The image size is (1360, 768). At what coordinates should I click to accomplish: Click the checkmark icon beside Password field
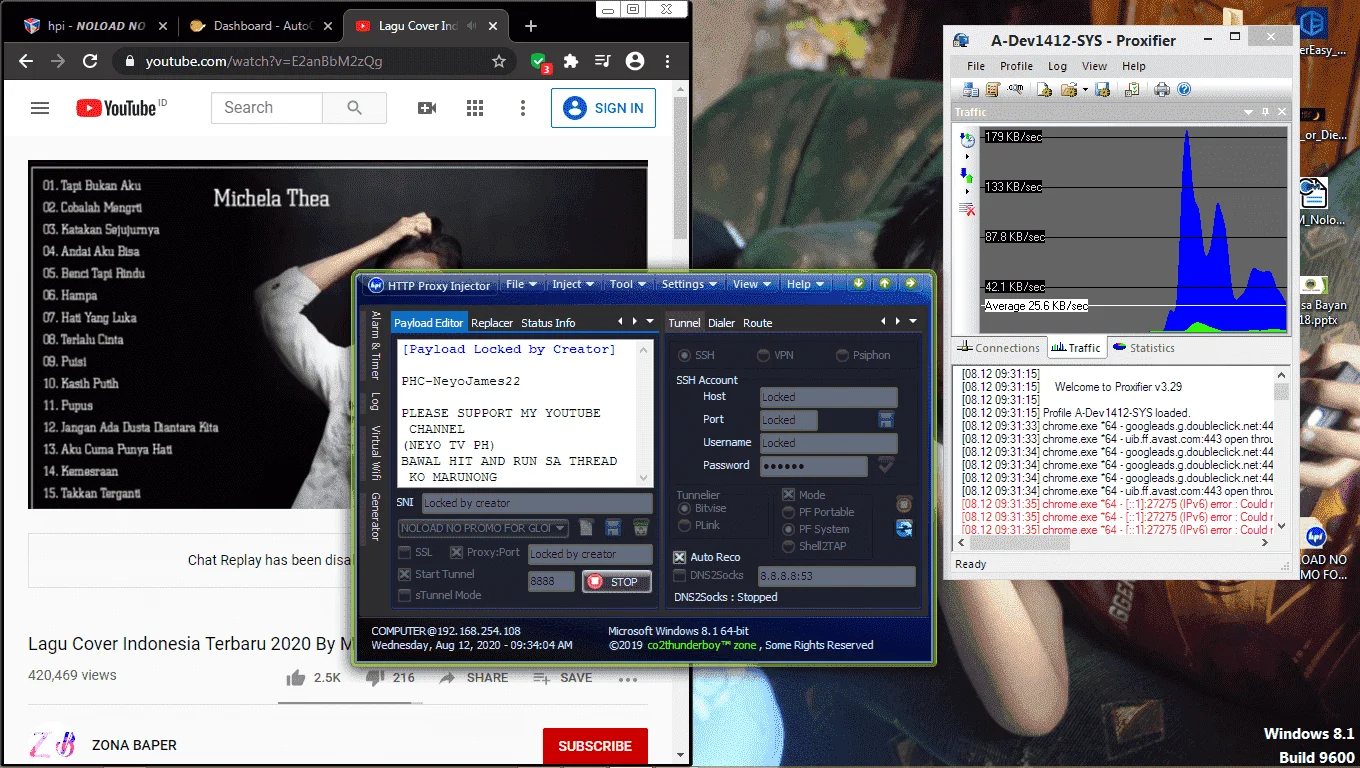pos(885,465)
